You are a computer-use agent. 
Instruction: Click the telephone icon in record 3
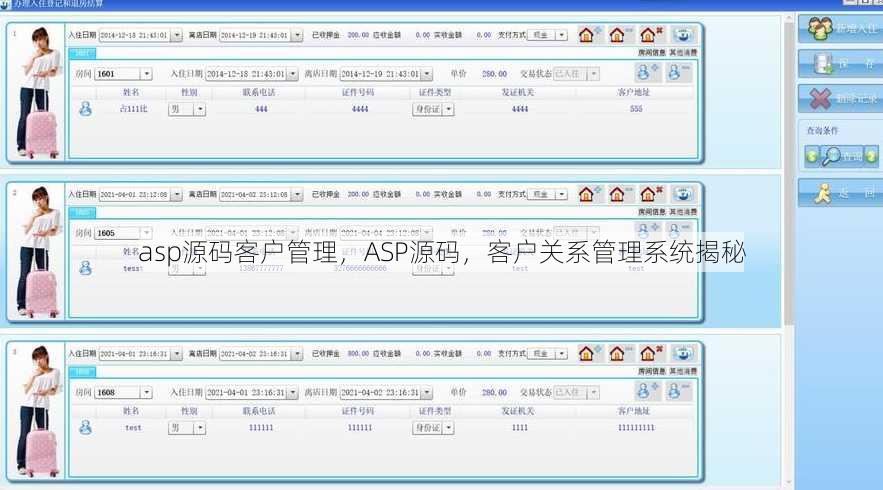click(683, 354)
